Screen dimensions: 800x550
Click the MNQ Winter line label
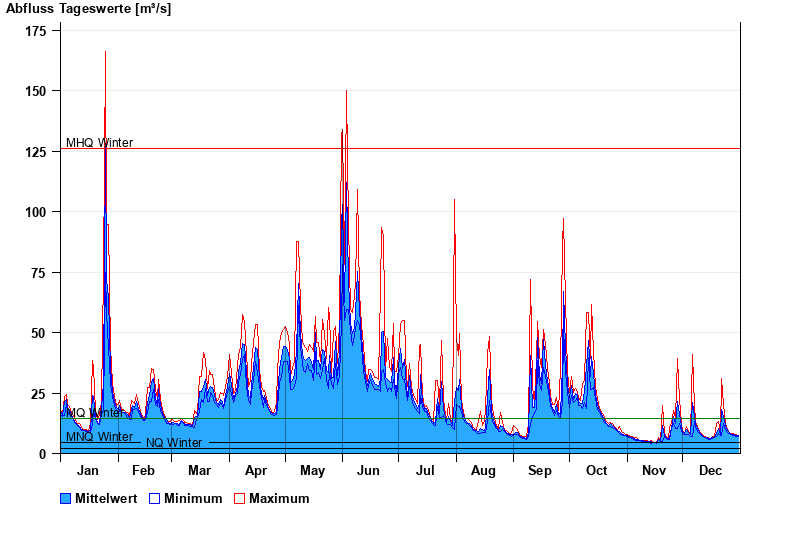[x=99, y=437]
